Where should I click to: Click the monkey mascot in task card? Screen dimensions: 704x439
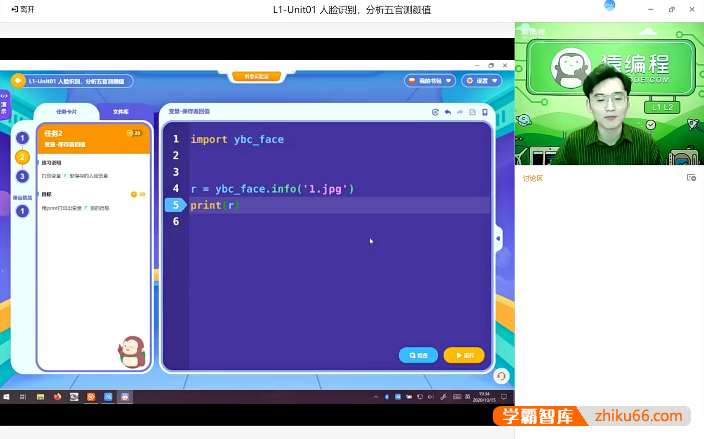[132, 352]
